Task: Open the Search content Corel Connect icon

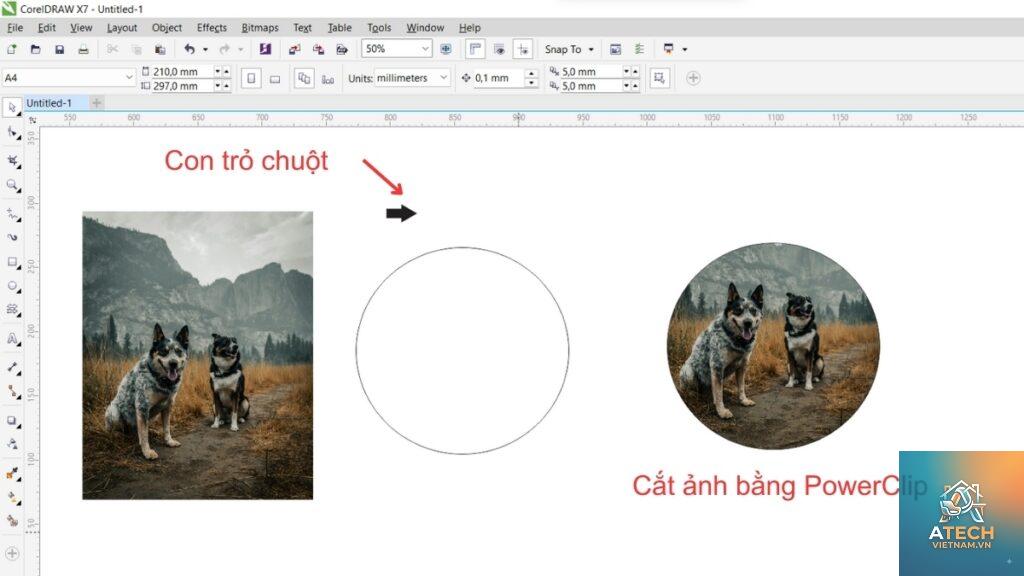Action: click(265, 49)
